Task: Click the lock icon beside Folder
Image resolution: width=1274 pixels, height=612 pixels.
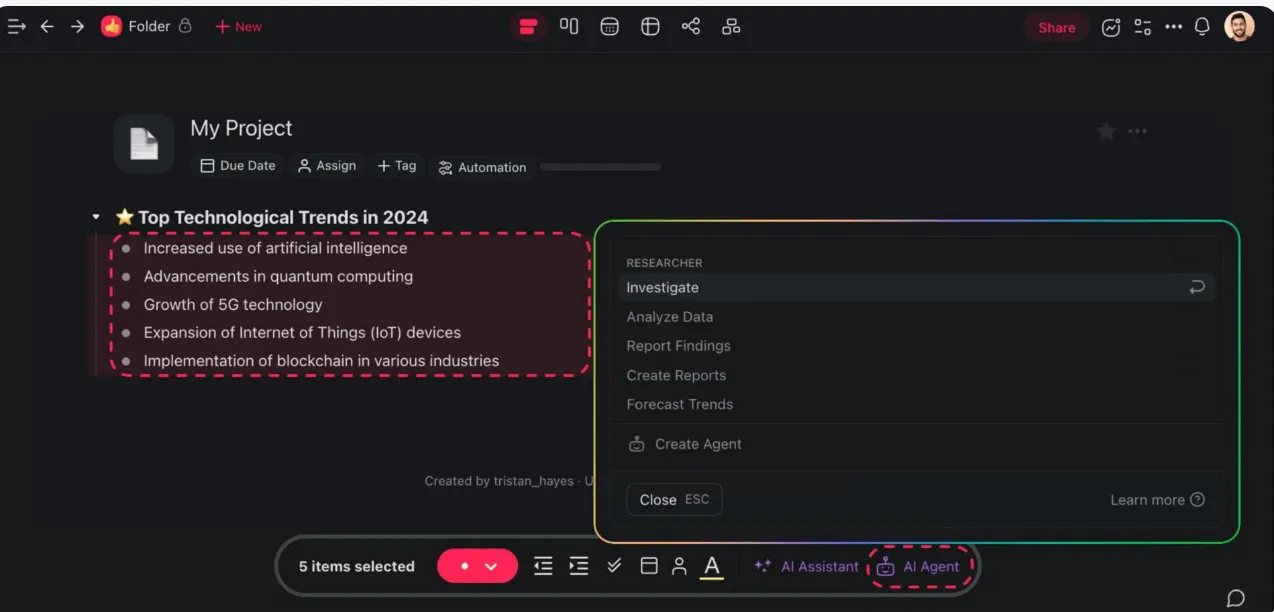Action: tap(185, 27)
